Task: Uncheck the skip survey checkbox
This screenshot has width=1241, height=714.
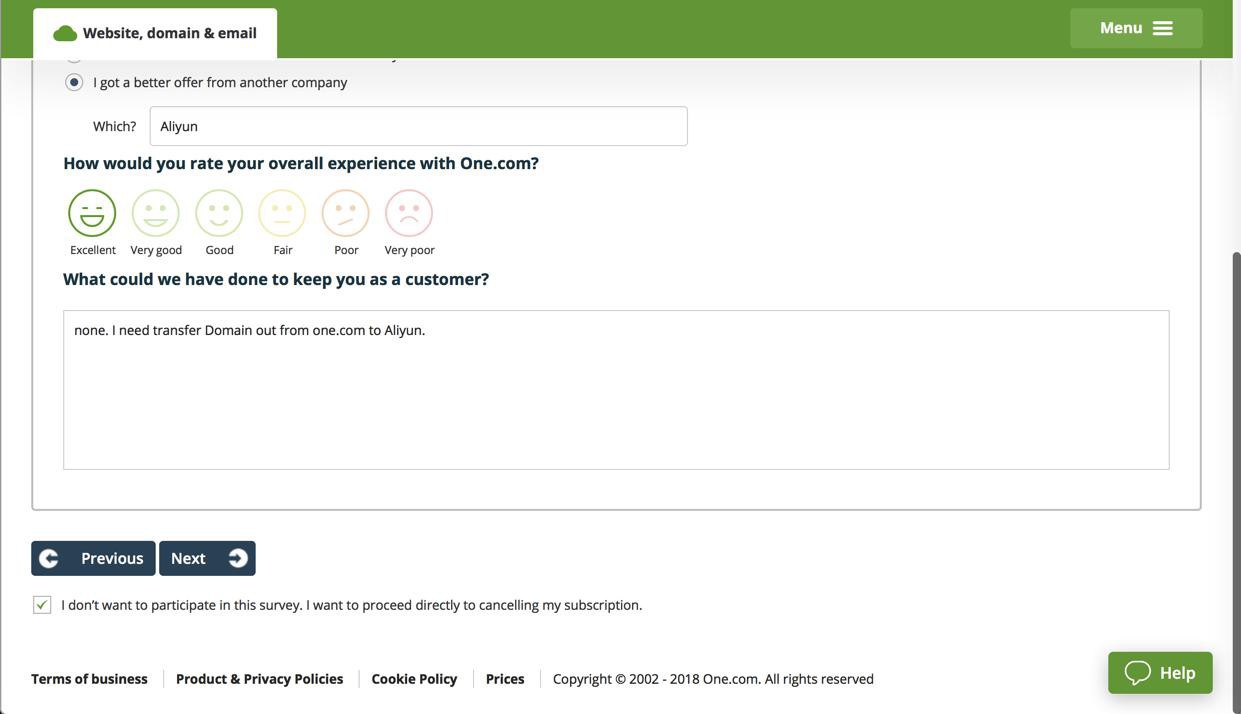Action: click(42, 605)
